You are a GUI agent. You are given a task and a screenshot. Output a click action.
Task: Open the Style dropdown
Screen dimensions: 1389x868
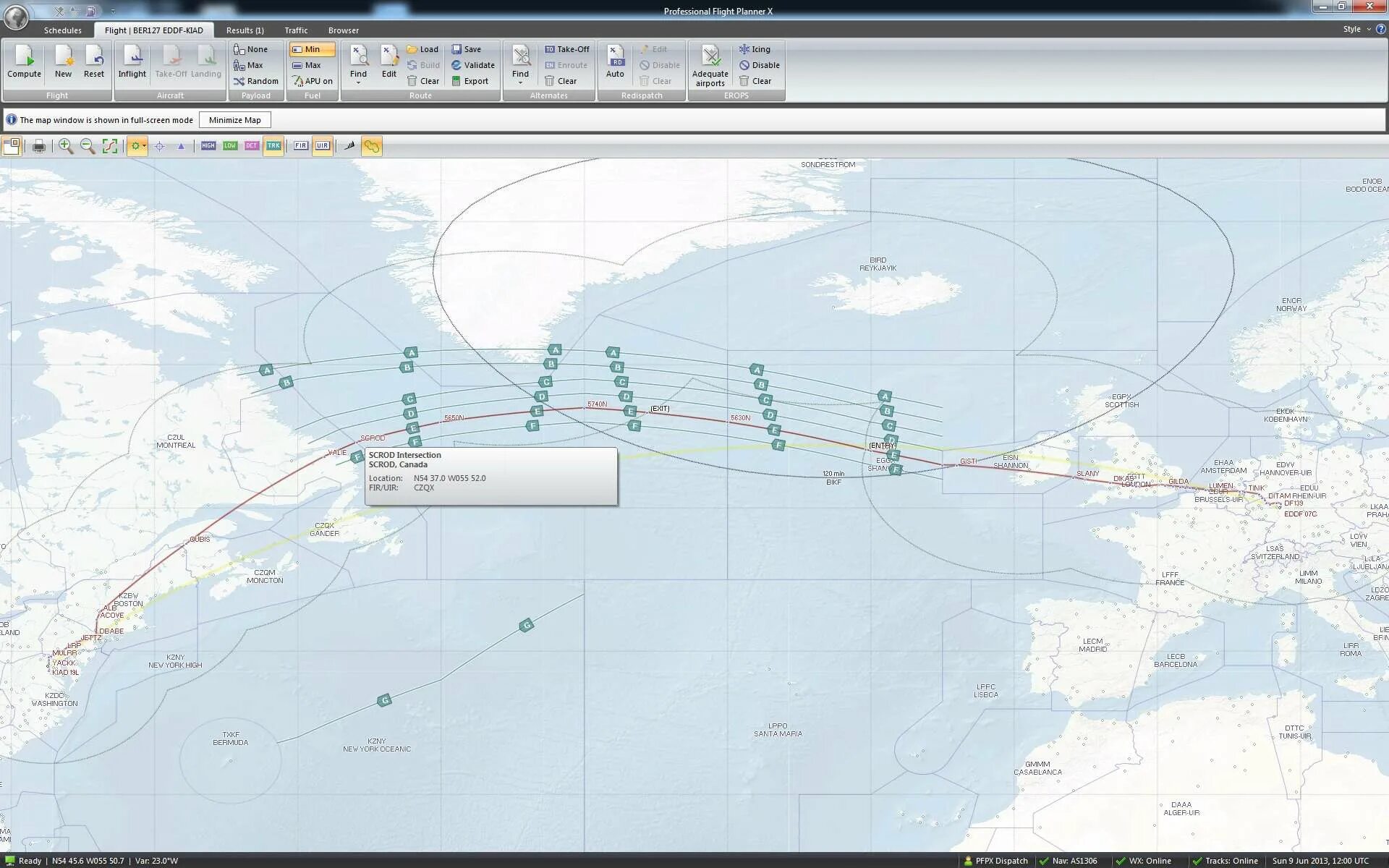point(1352,29)
